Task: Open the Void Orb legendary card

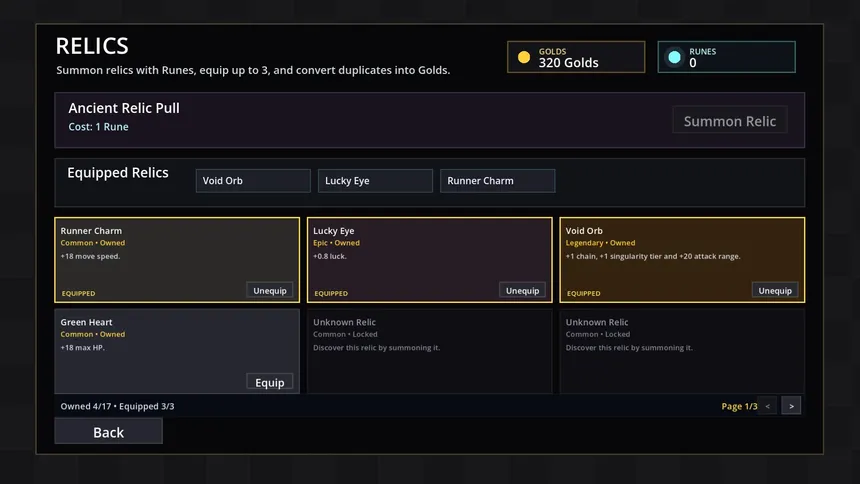Action: (682, 260)
